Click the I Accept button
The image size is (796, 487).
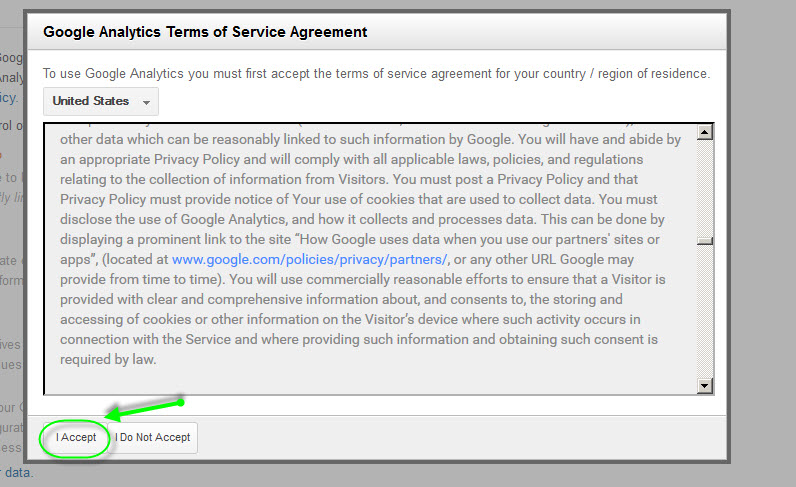pos(76,438)
